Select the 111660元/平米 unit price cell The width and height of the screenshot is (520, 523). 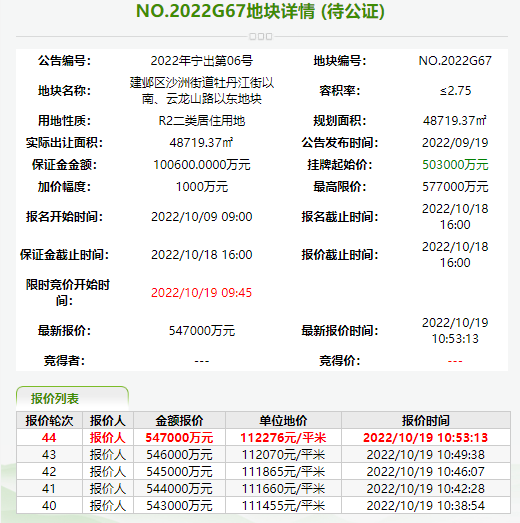click(283, 488)
